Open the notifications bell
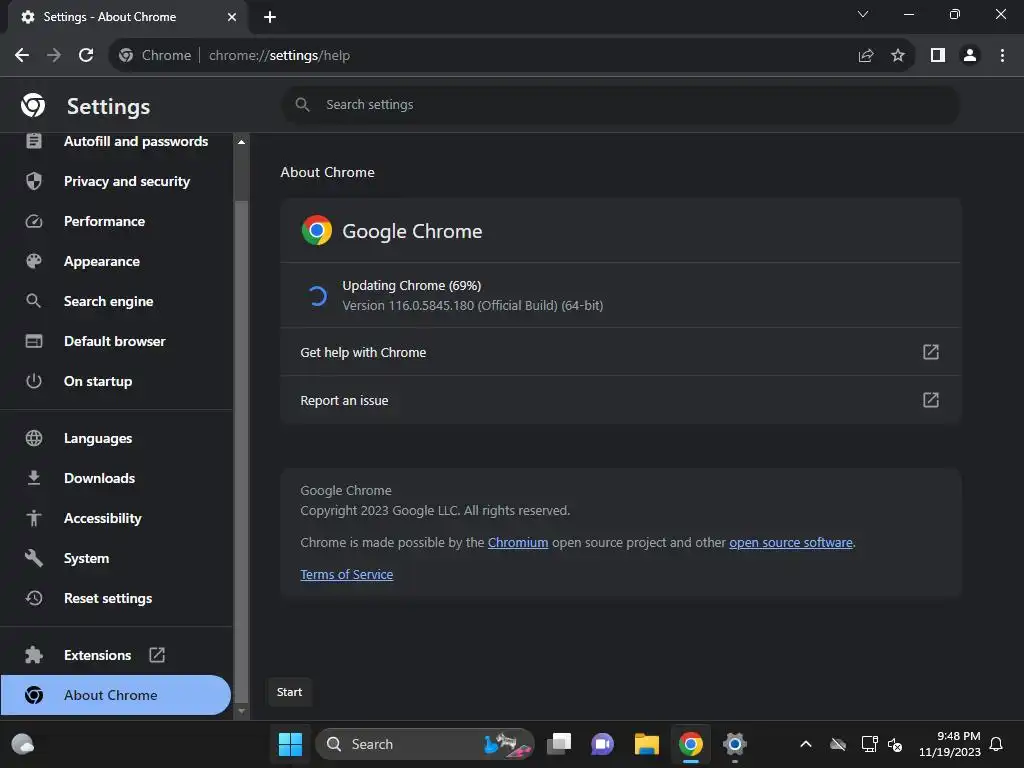The image size is (1024, 768). tap(996, 744)
